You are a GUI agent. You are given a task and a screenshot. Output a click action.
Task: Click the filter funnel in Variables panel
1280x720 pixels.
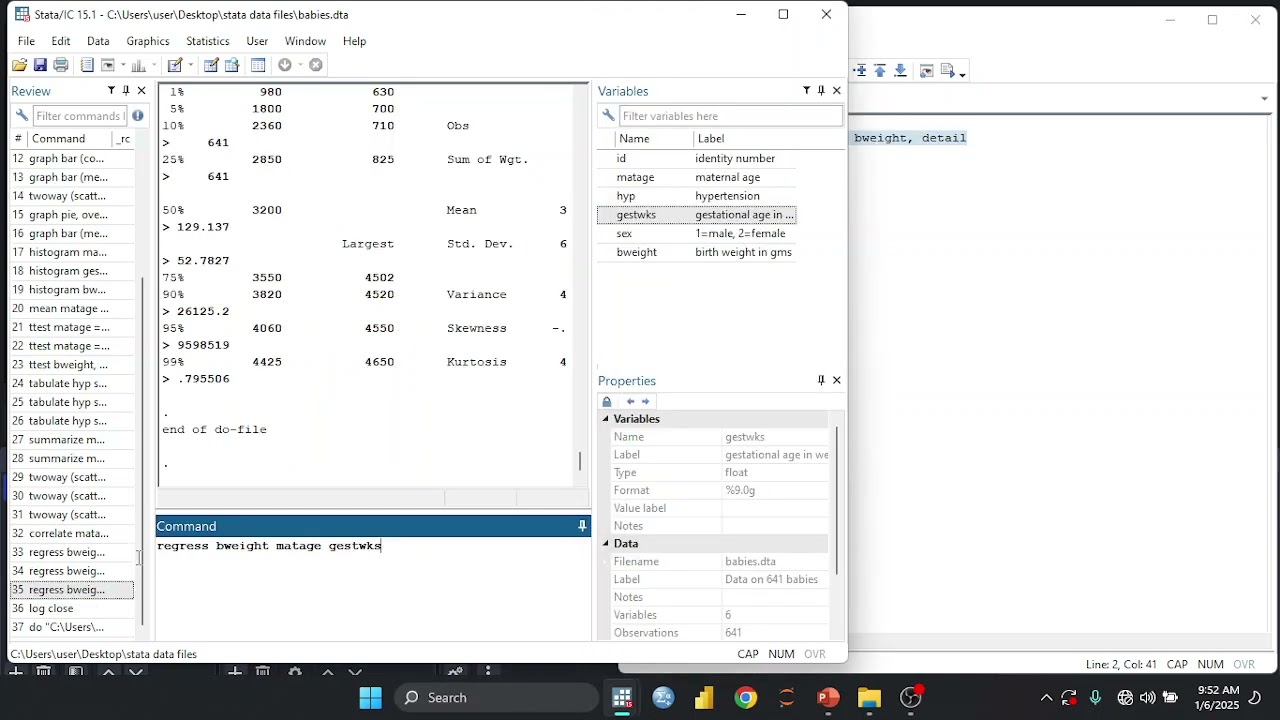coord(807,91)
